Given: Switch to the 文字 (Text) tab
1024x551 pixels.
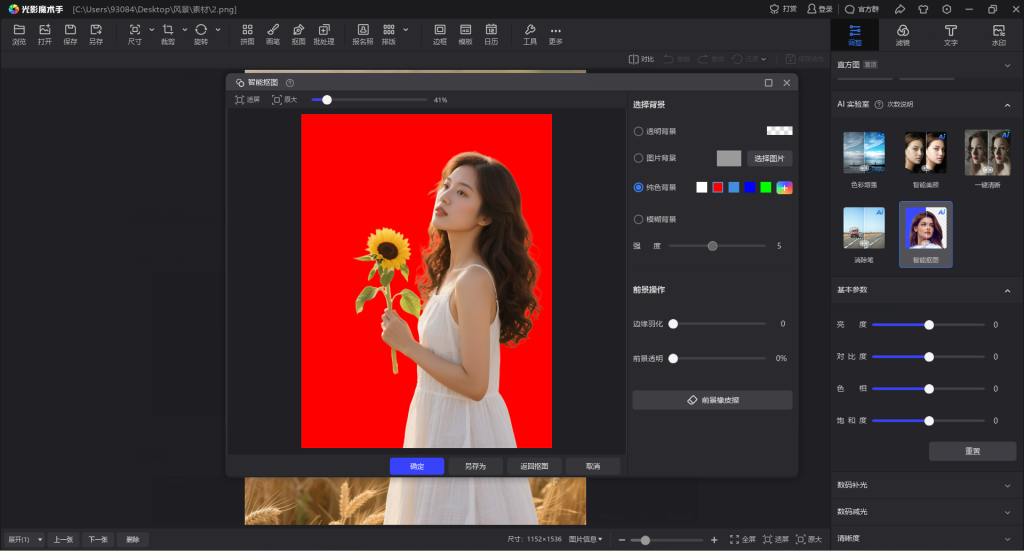Looking at the screenshot, I should 950,35.
